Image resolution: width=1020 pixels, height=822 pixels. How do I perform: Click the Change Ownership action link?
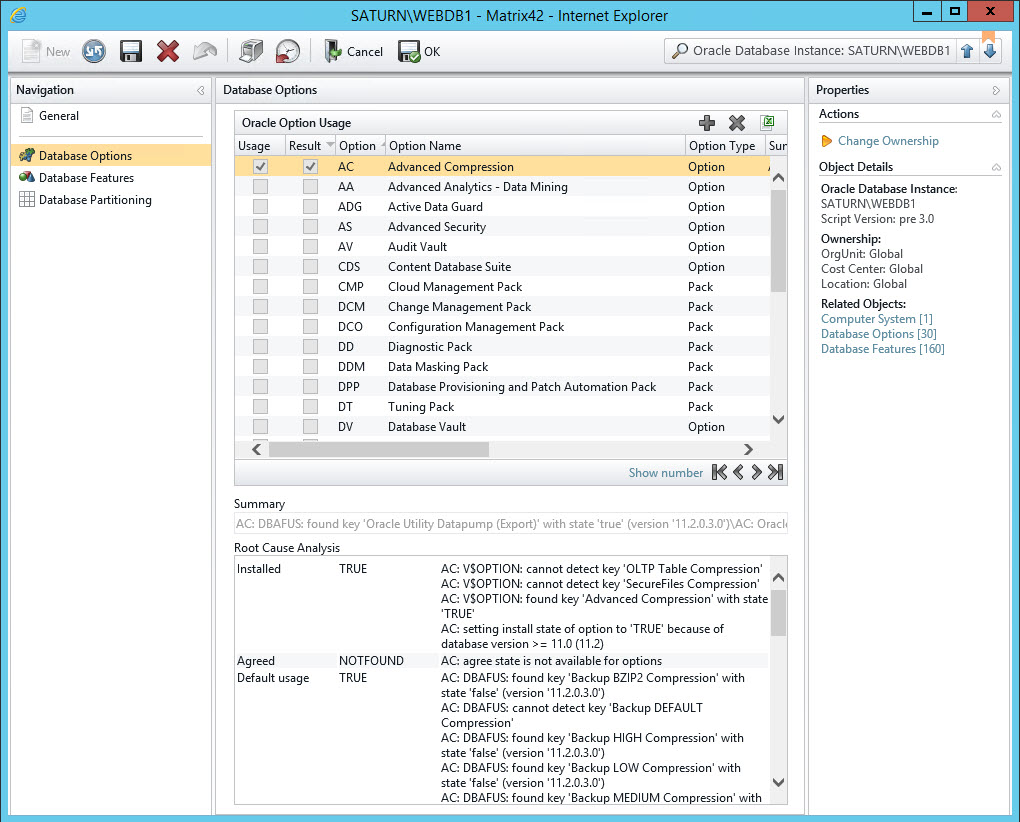click(x=888, y=141)
